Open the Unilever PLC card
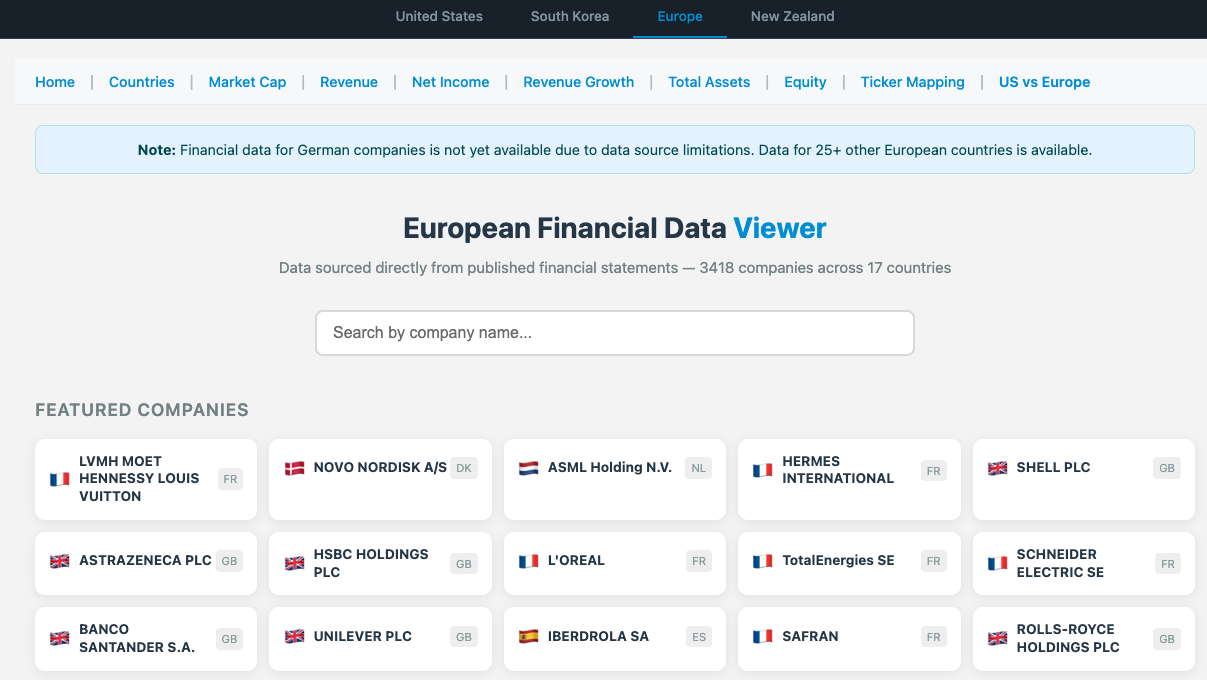The width and height of the screenshot is (1207, 680). tap(380, 638)
